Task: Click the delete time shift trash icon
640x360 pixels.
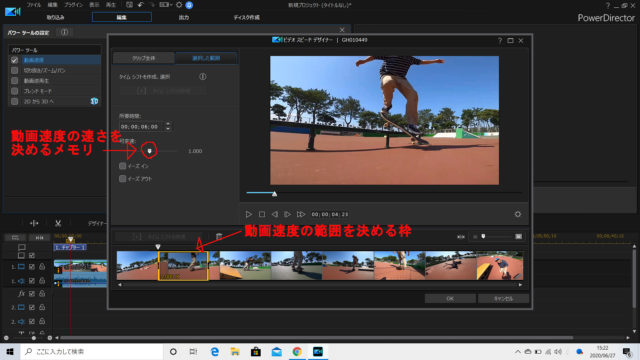Action: [219, 236]
